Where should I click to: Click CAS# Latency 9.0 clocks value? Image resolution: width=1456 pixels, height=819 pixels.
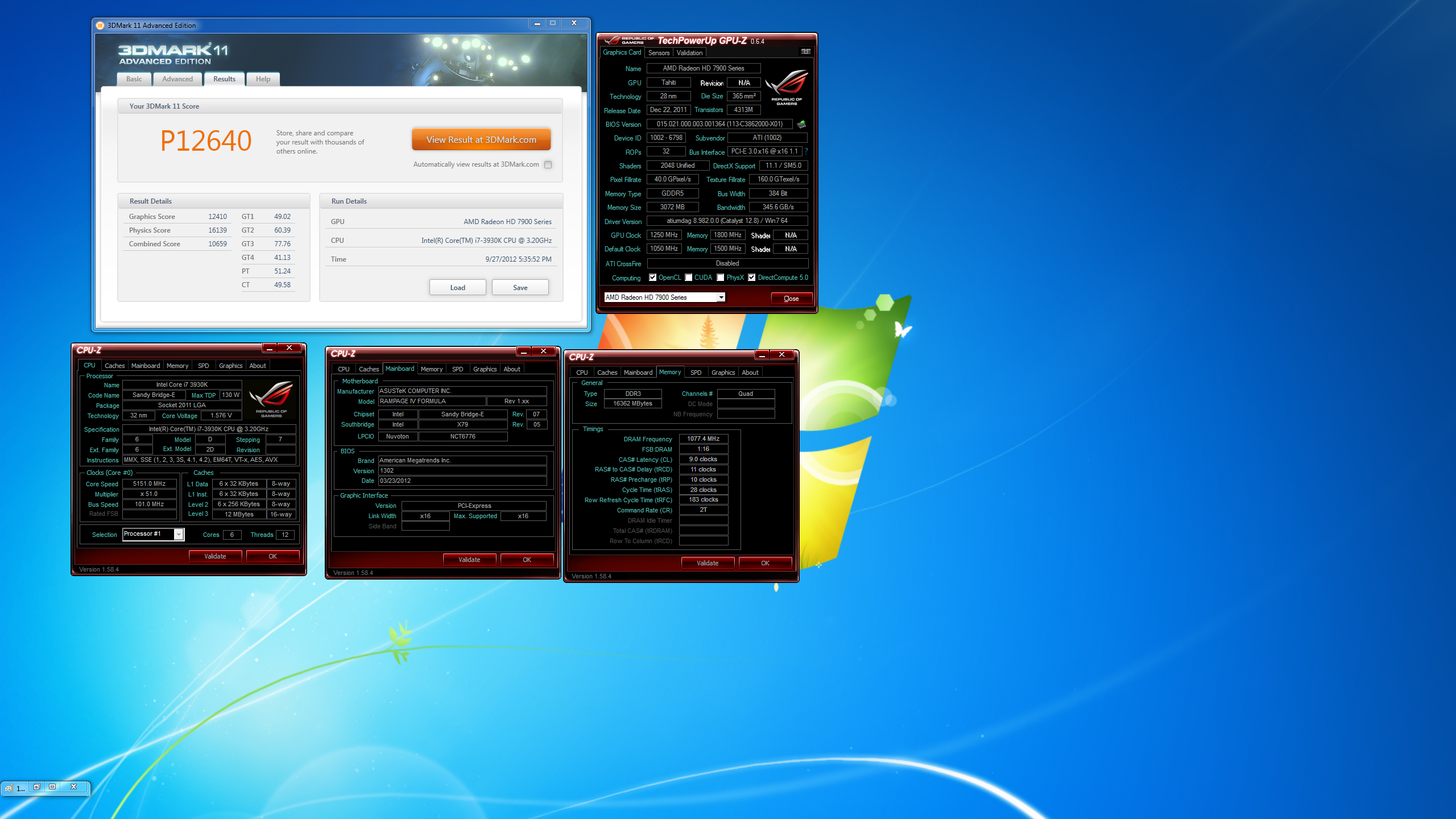(x=703, y=459)
